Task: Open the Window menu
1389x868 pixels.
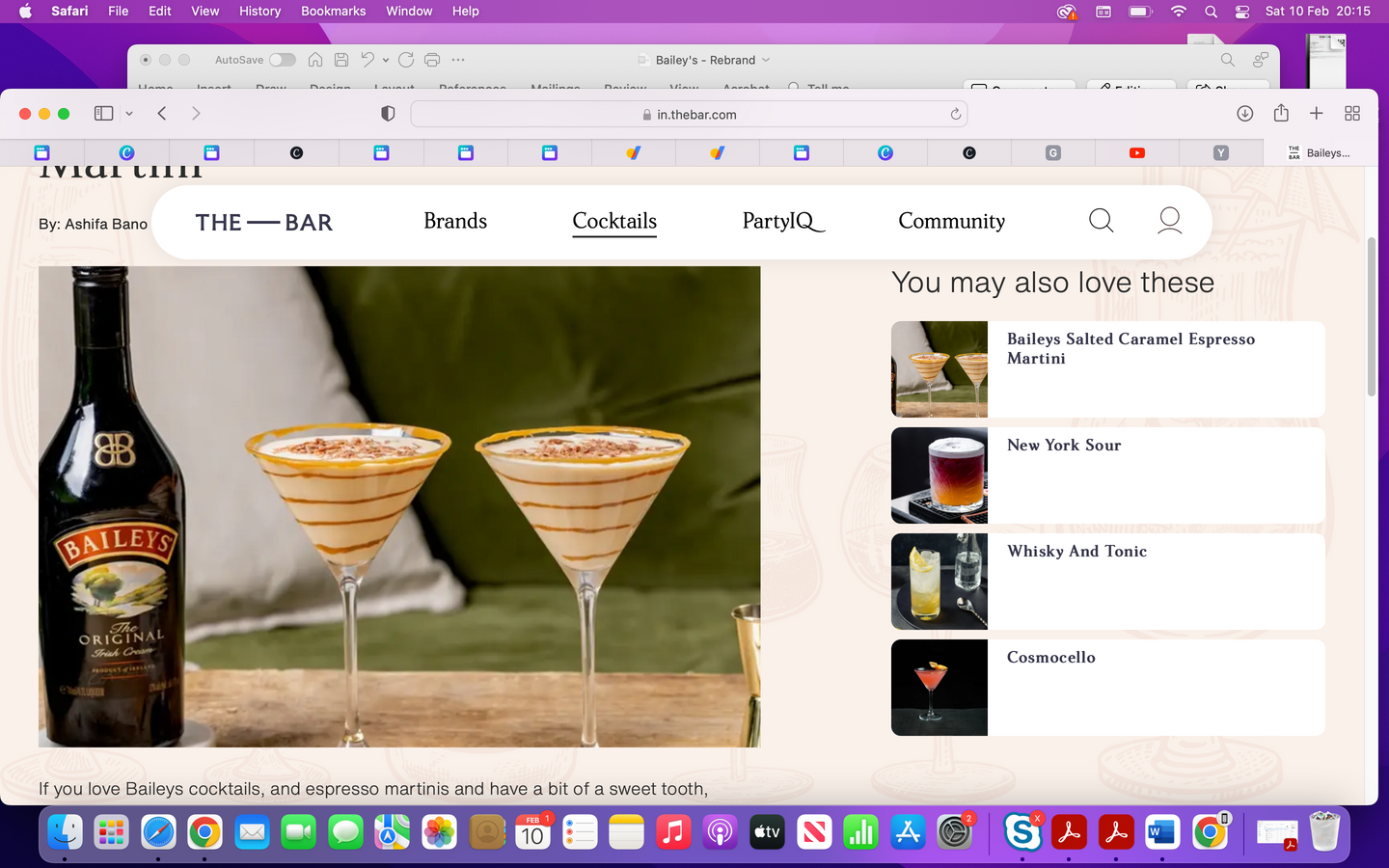Action: click(x=409, y=12)
